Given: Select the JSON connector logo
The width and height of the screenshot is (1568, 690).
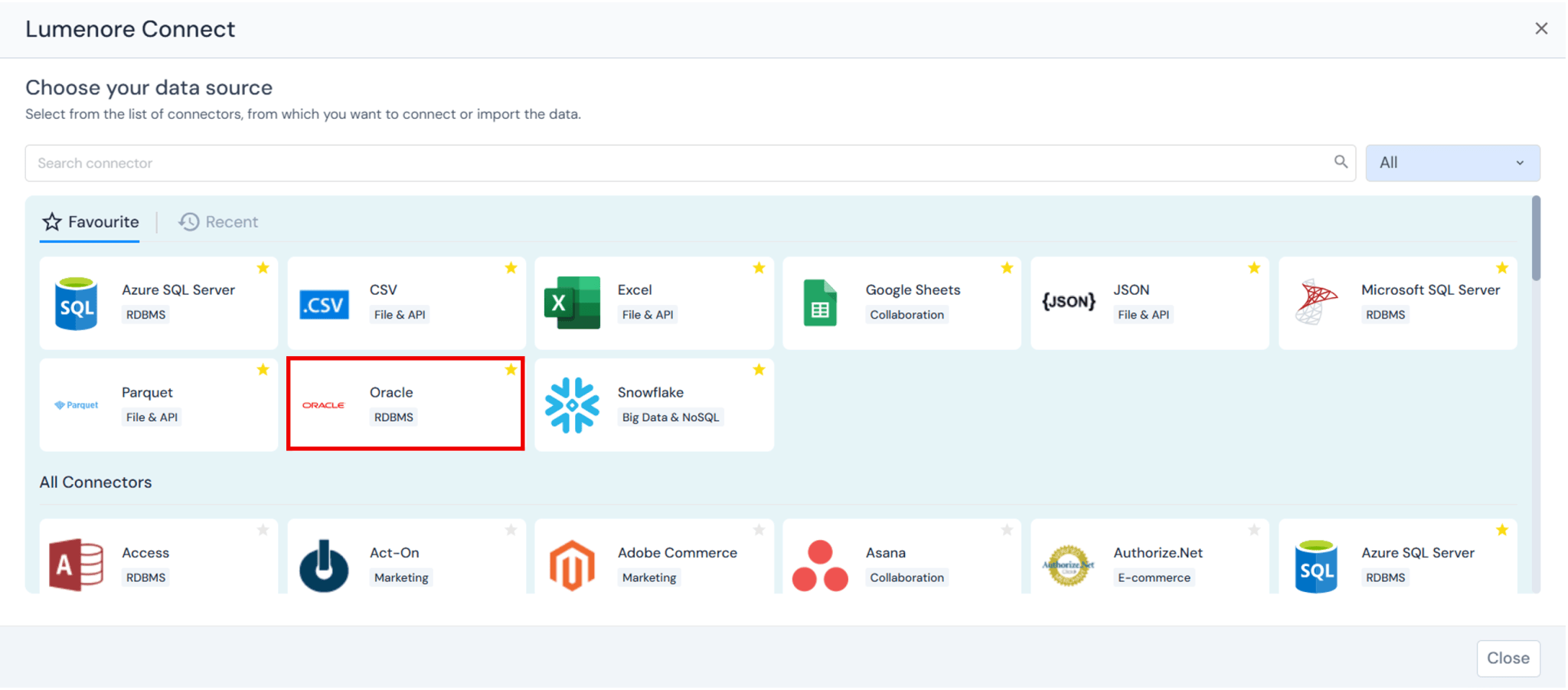Looking at the screenshot, I should click(1069, 301).
